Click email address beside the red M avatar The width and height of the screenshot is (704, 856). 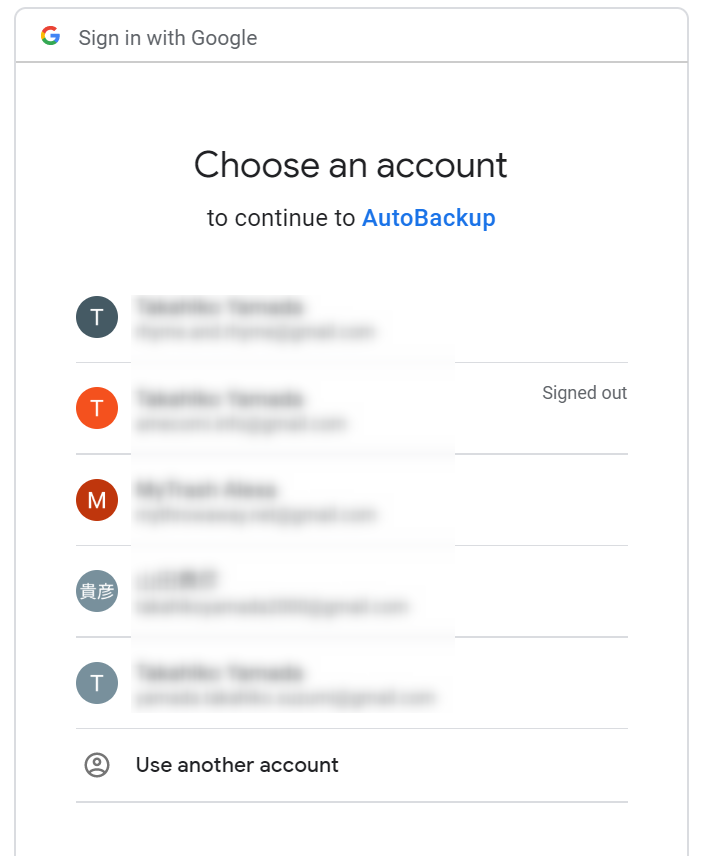pyautogui.click(x=256, y=515)
